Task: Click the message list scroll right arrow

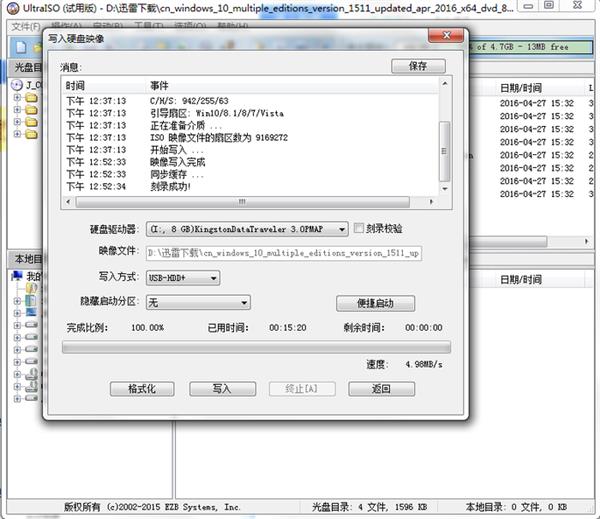Action: pyautogui.click(x=431, y=202)
